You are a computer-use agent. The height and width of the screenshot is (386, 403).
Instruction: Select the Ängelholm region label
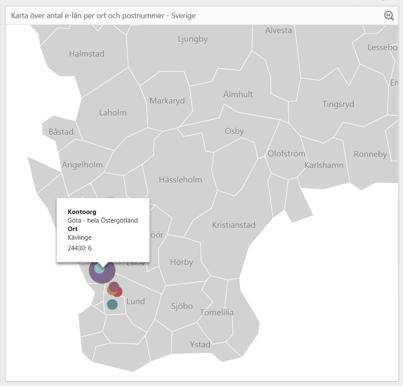[82, 164]
